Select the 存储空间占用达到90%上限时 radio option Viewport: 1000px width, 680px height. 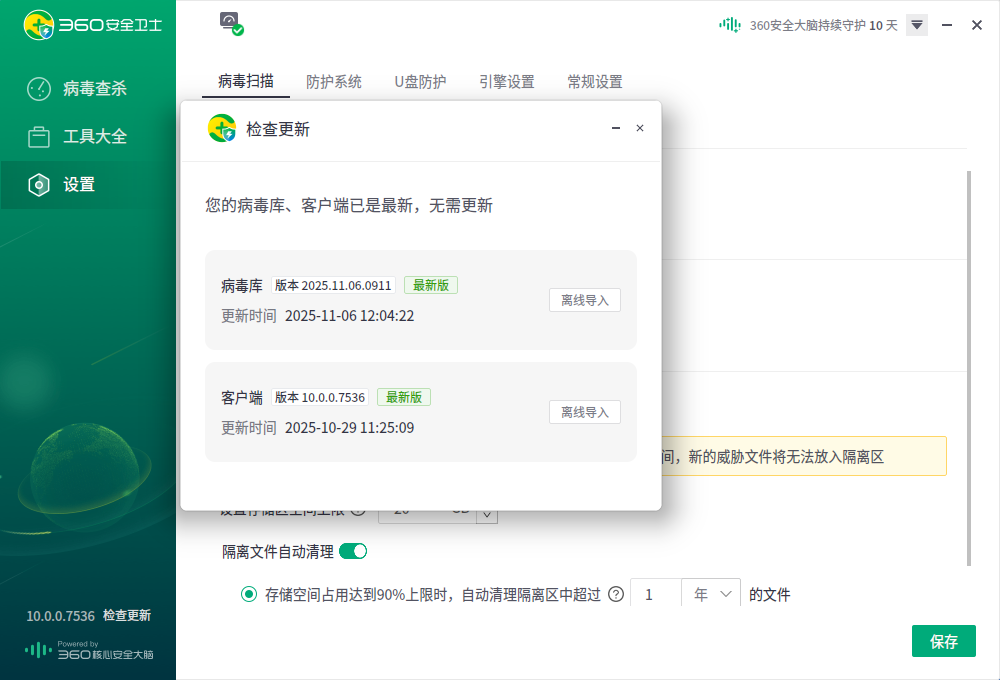[249, 595]
